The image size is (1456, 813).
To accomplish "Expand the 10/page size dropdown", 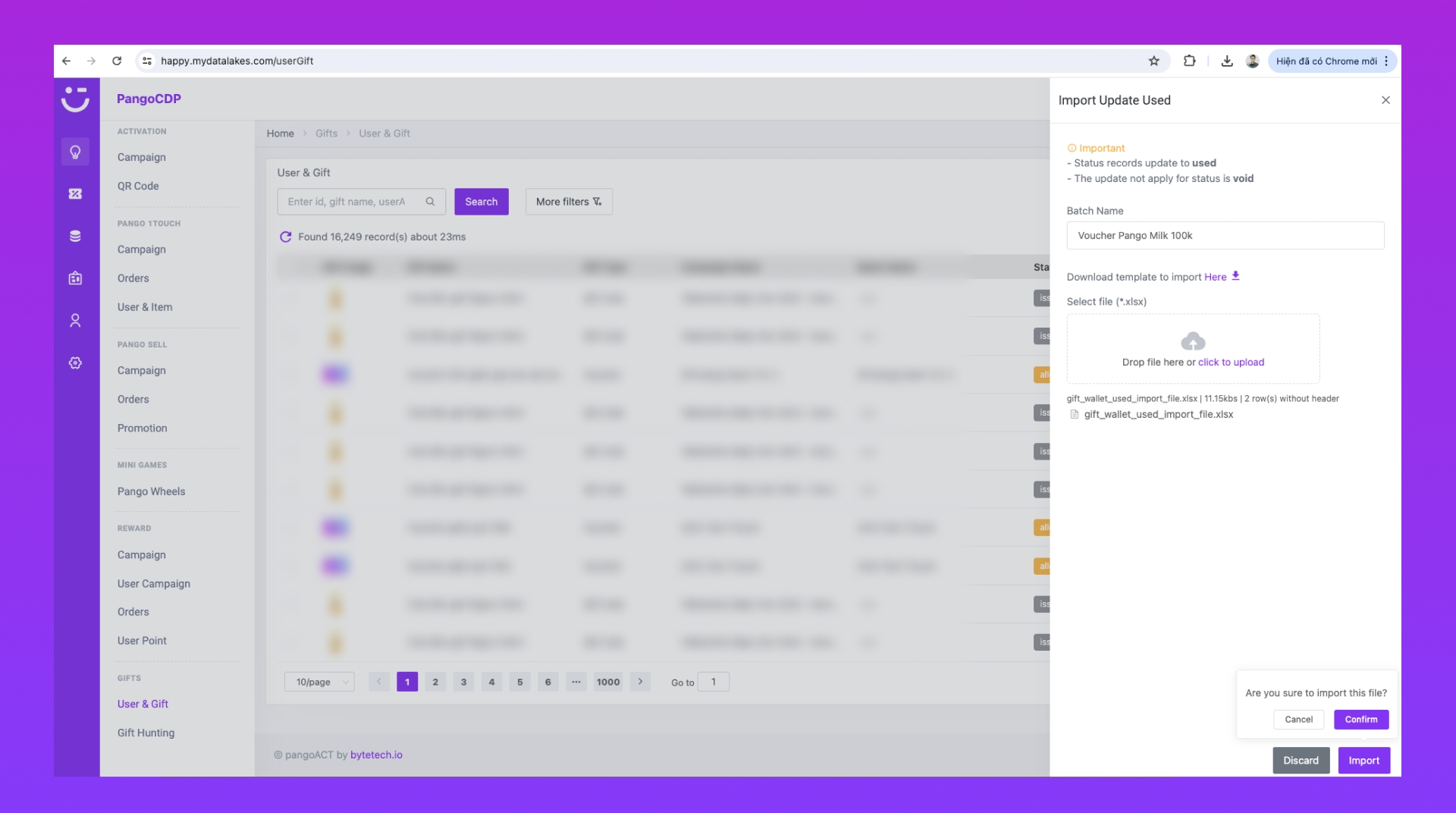I will [x=319, y=682].
